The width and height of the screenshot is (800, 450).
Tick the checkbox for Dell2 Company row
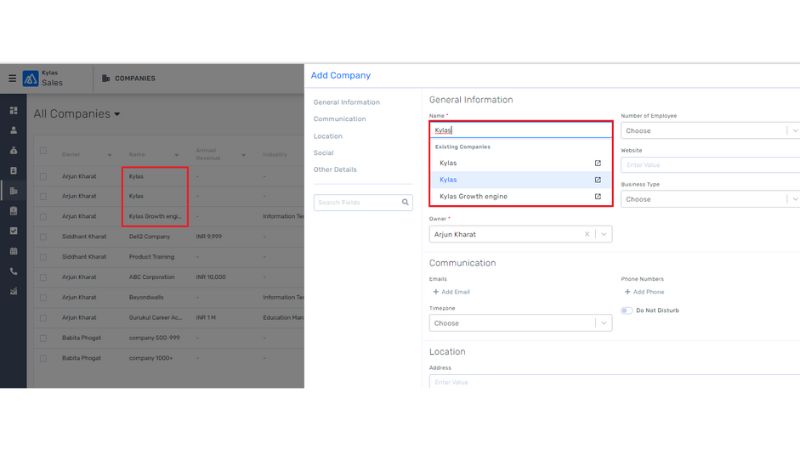[43, 236]
